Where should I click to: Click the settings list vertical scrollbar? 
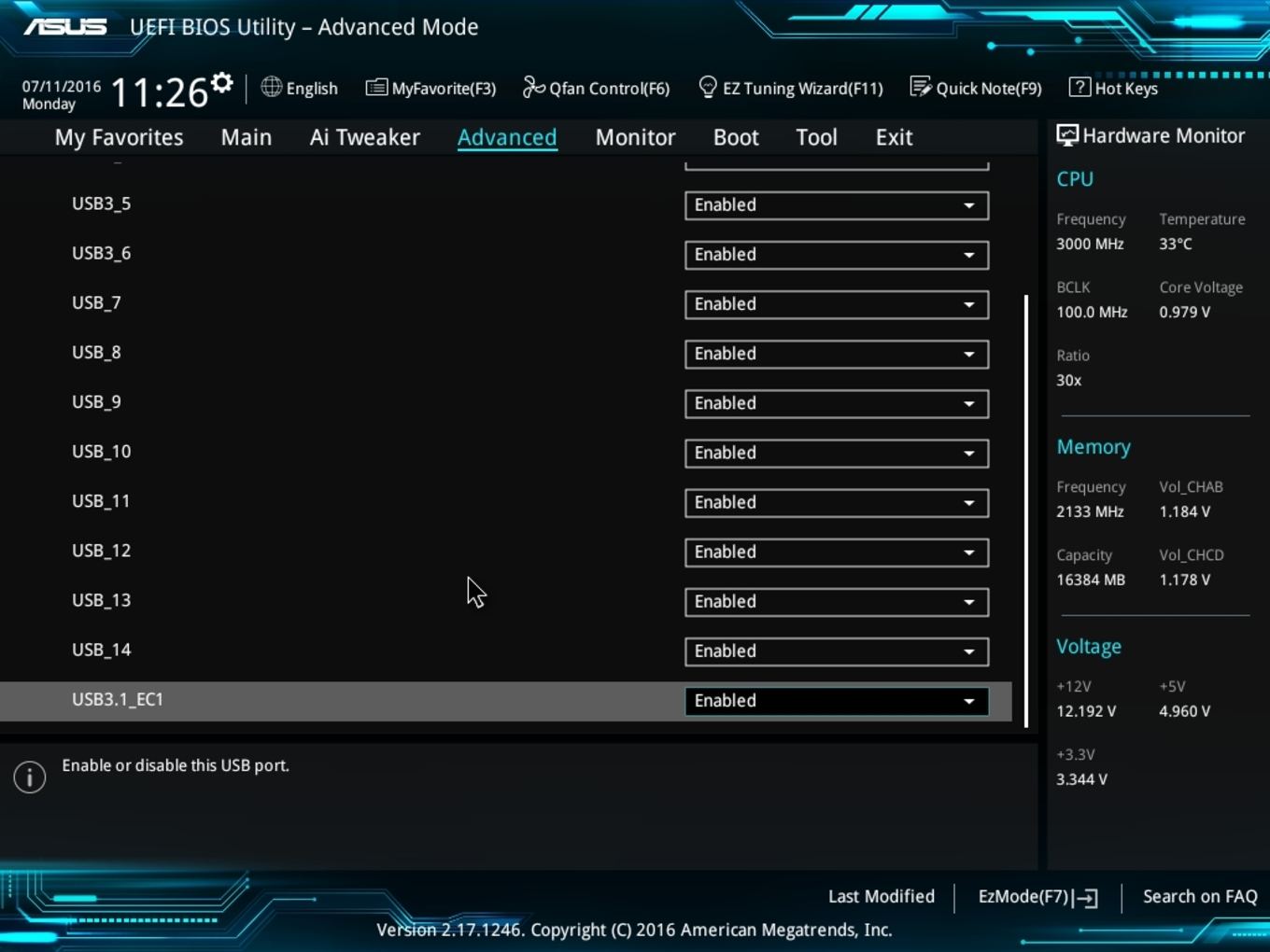pos(1026,511)
